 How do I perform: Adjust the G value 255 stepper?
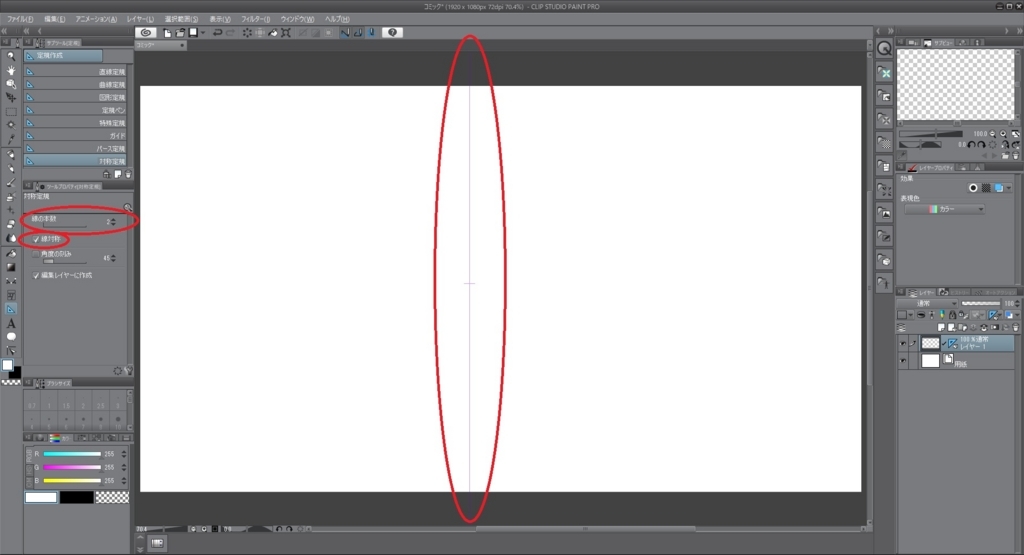click(x=124, y=468)
